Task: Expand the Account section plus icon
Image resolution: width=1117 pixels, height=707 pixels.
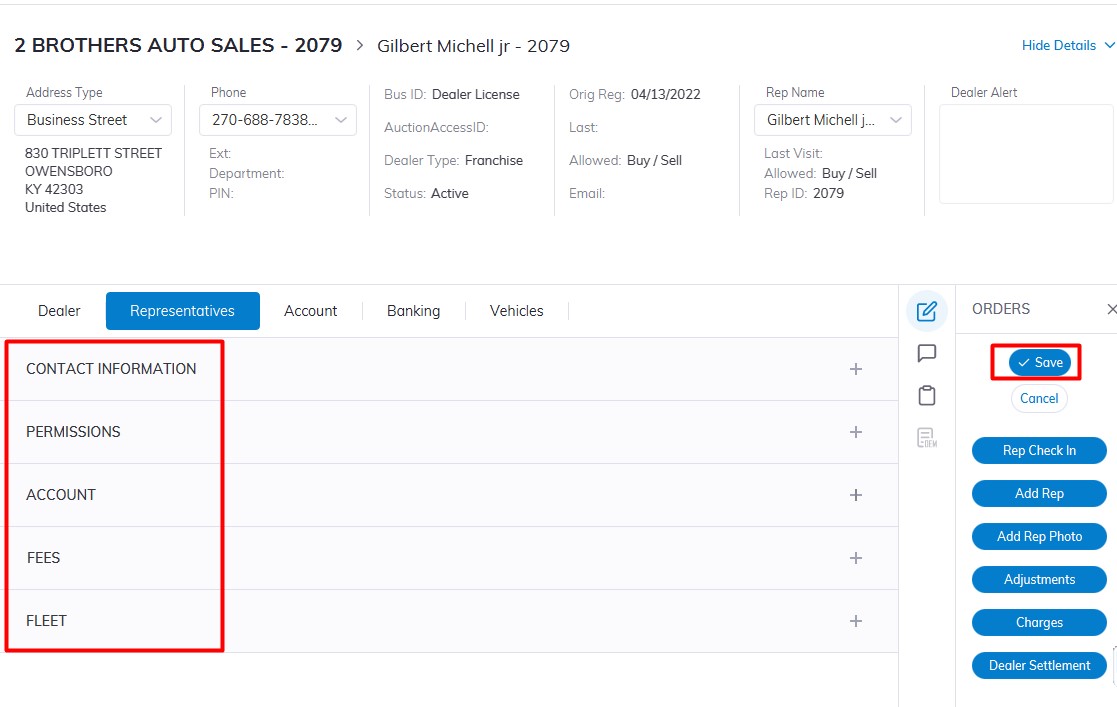Action: coord(855,495)
